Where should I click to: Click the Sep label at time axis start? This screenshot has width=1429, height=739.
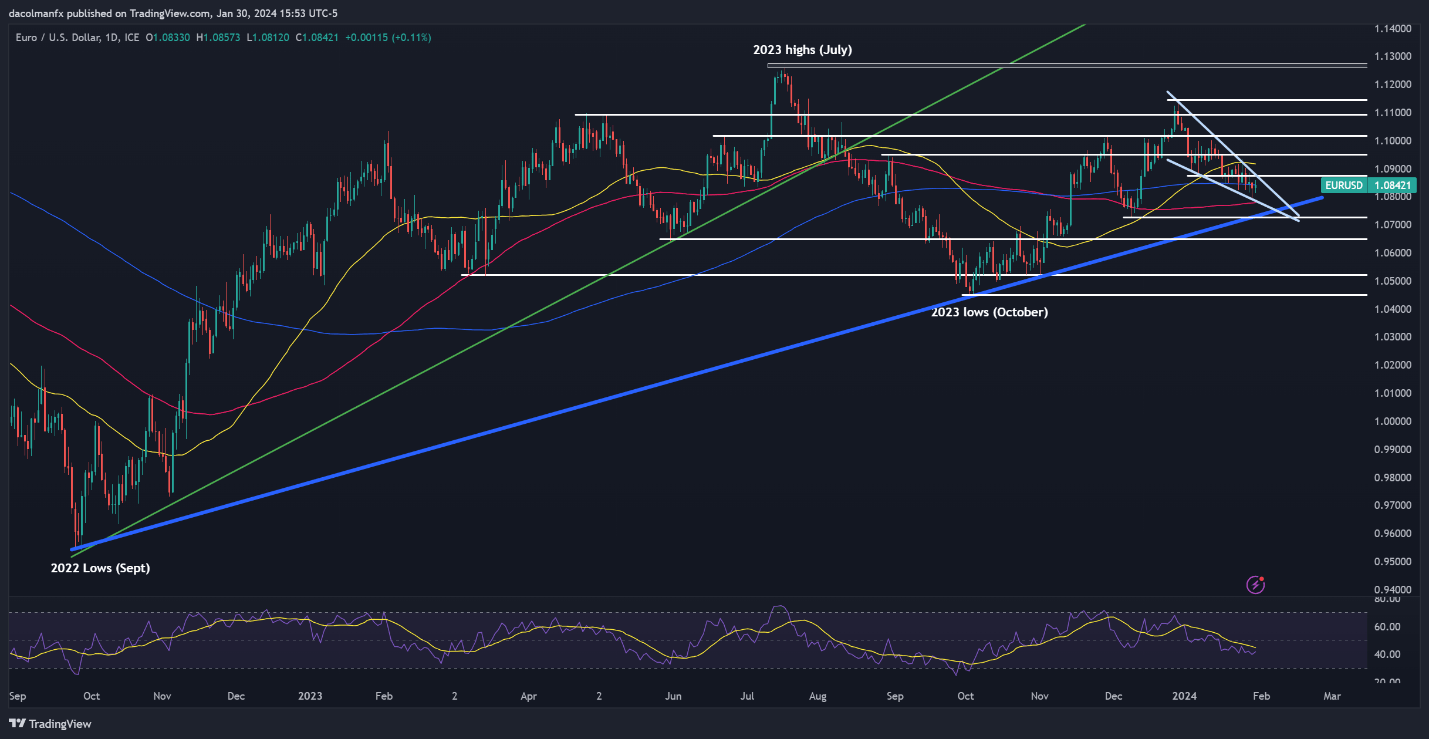pyautogui.click(x=17, y=694)
